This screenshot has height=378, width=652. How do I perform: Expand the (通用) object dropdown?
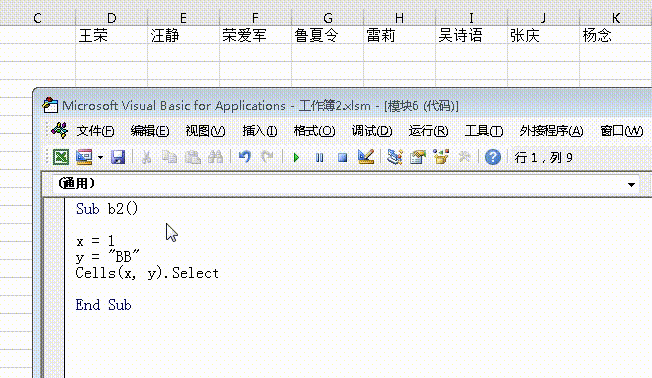pyautogui.click(x=631, y=184)
